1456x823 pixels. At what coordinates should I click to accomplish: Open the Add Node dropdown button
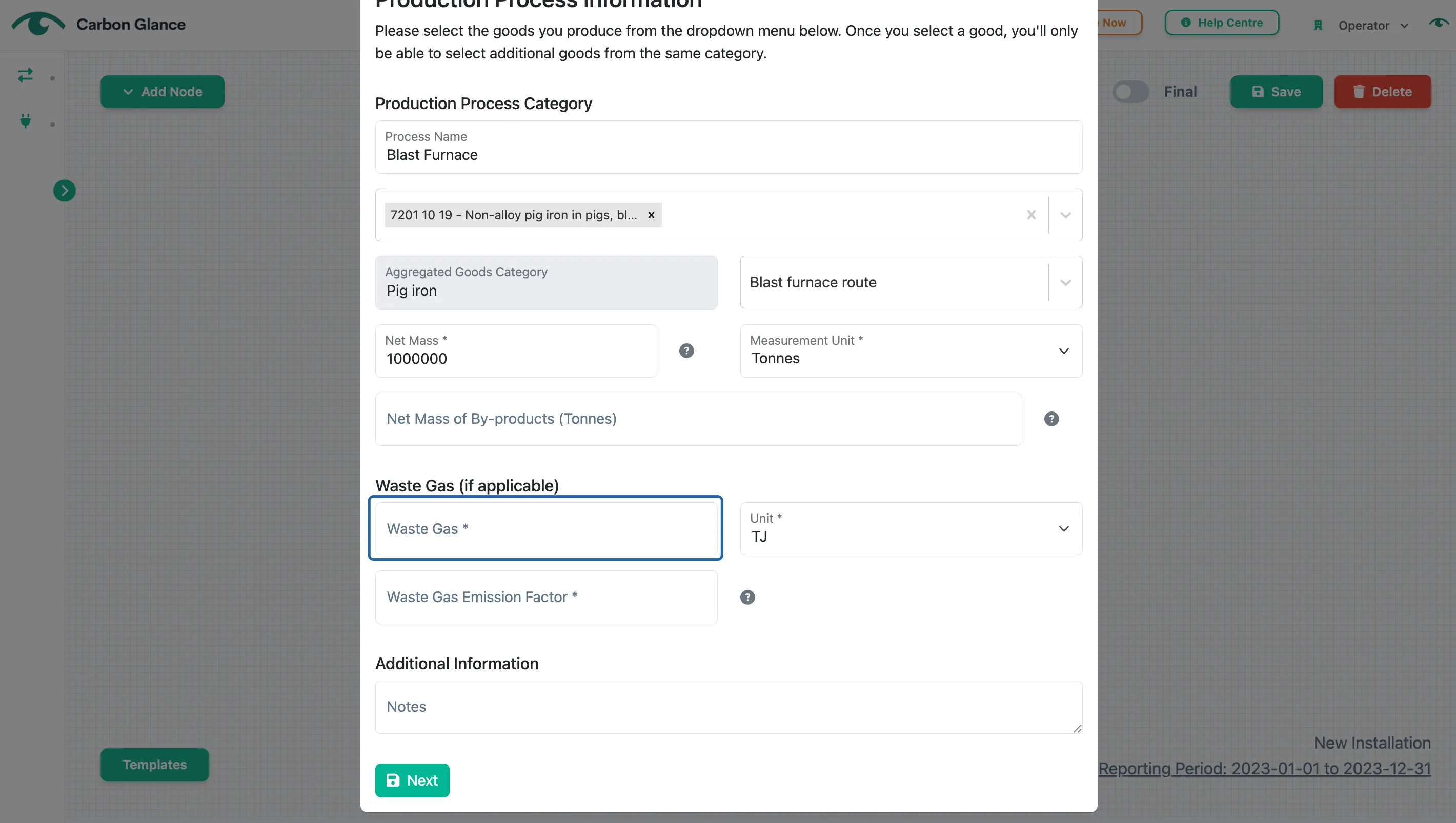pos(163,92)
